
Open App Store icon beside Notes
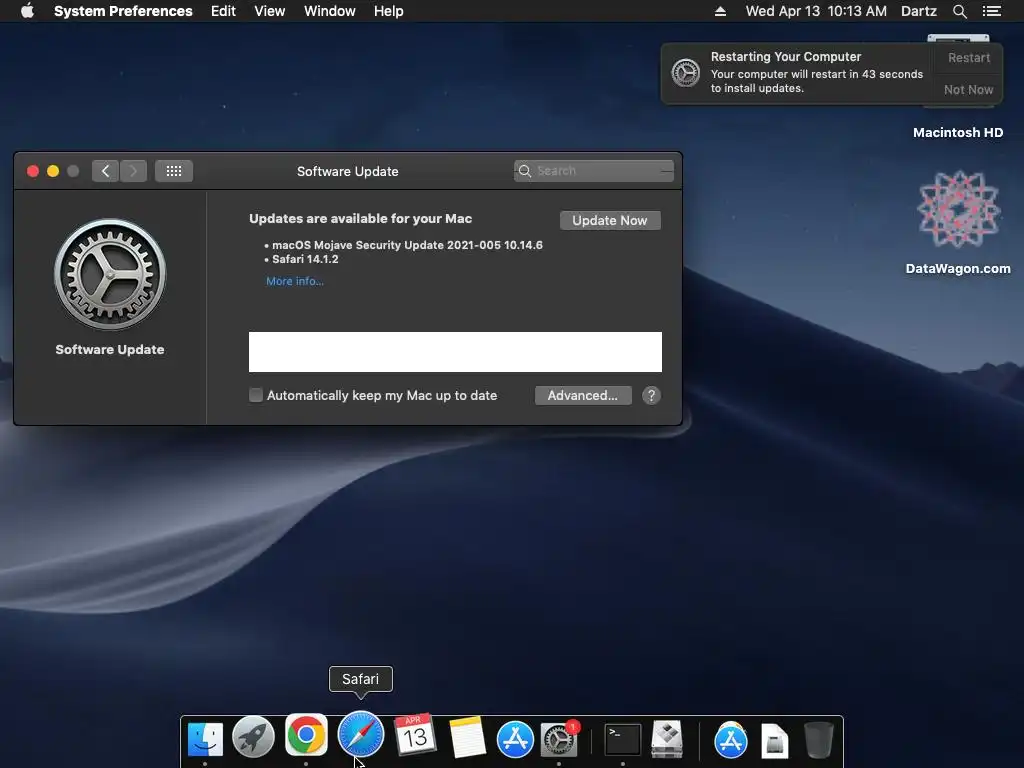coord(515,739)
